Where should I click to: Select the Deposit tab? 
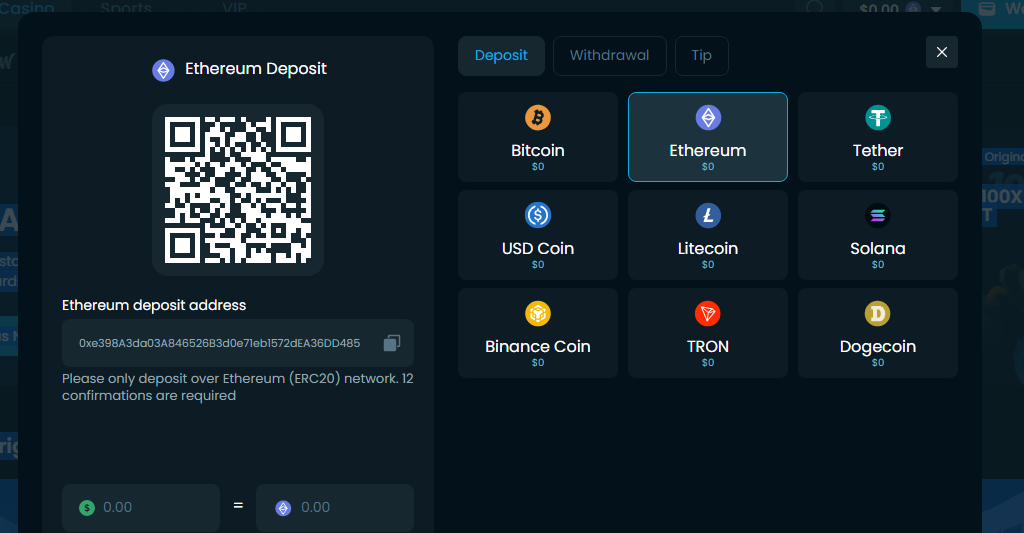[501, 56]
